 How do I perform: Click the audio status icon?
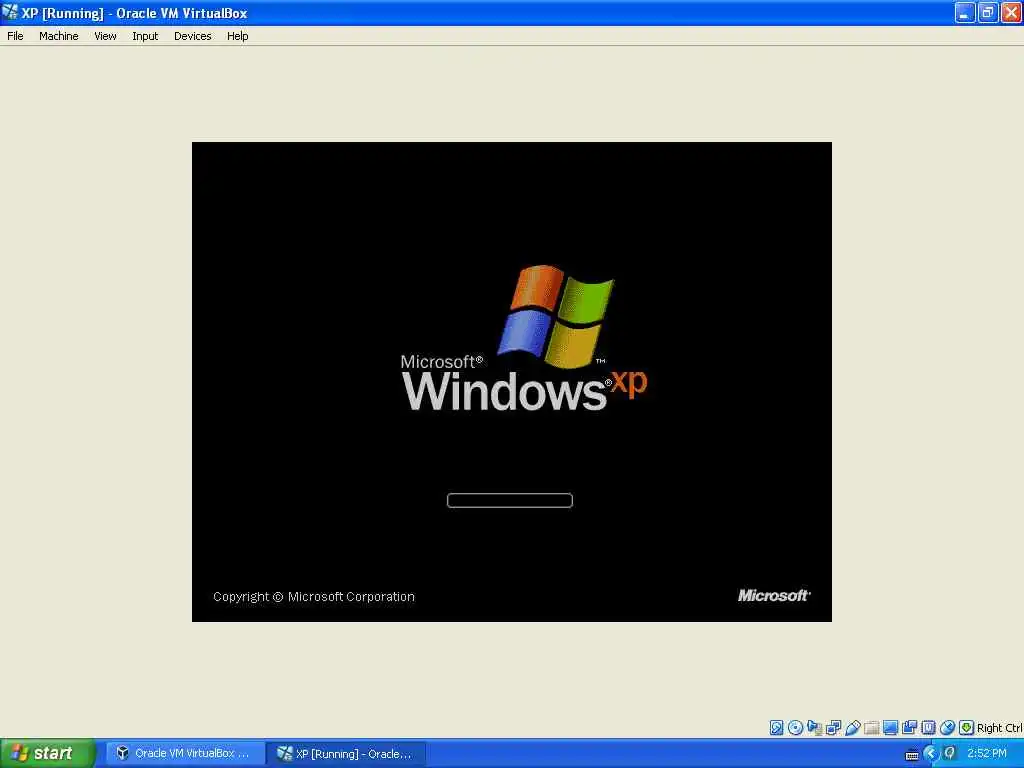tap(814, 728)
